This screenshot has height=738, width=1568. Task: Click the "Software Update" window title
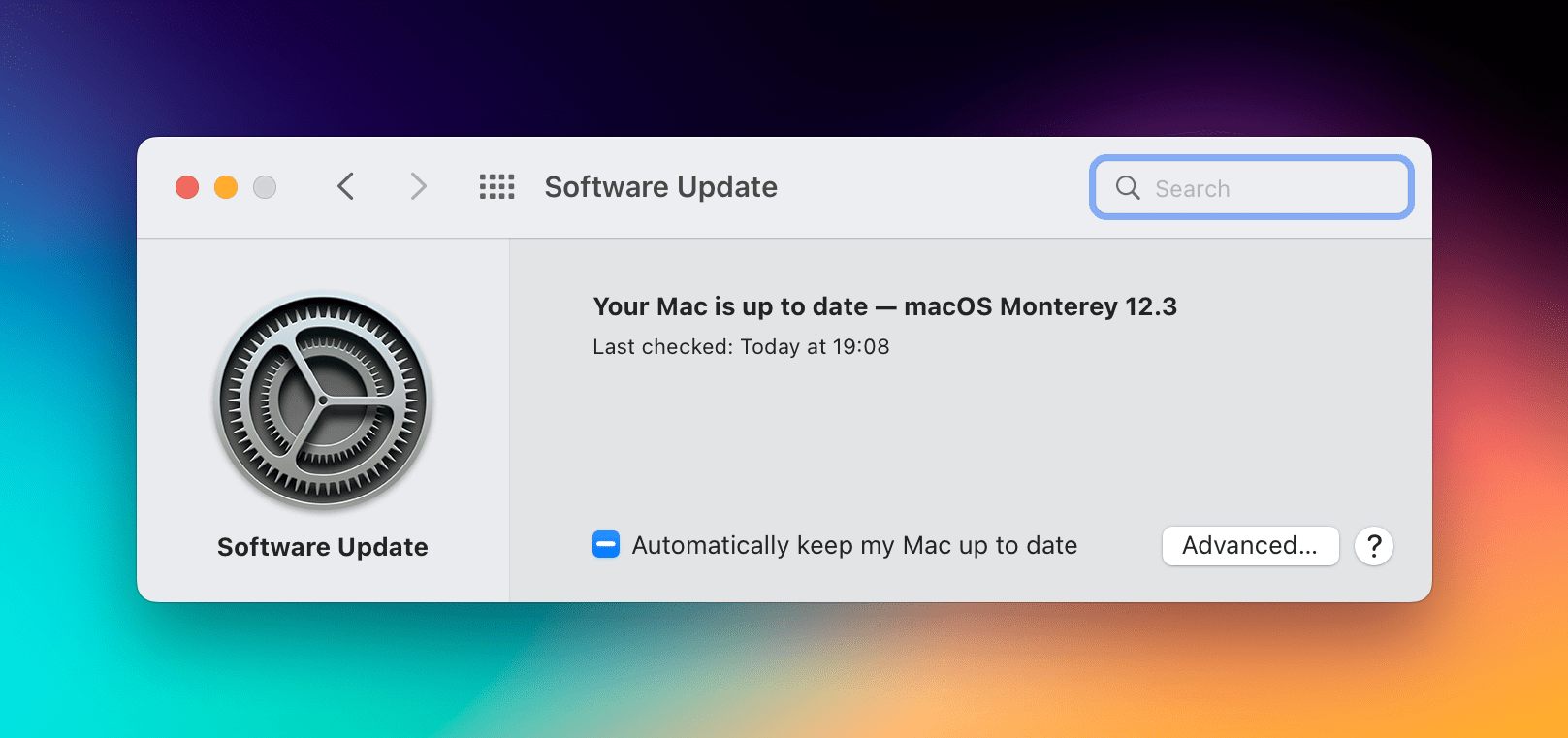click(661, 186)
